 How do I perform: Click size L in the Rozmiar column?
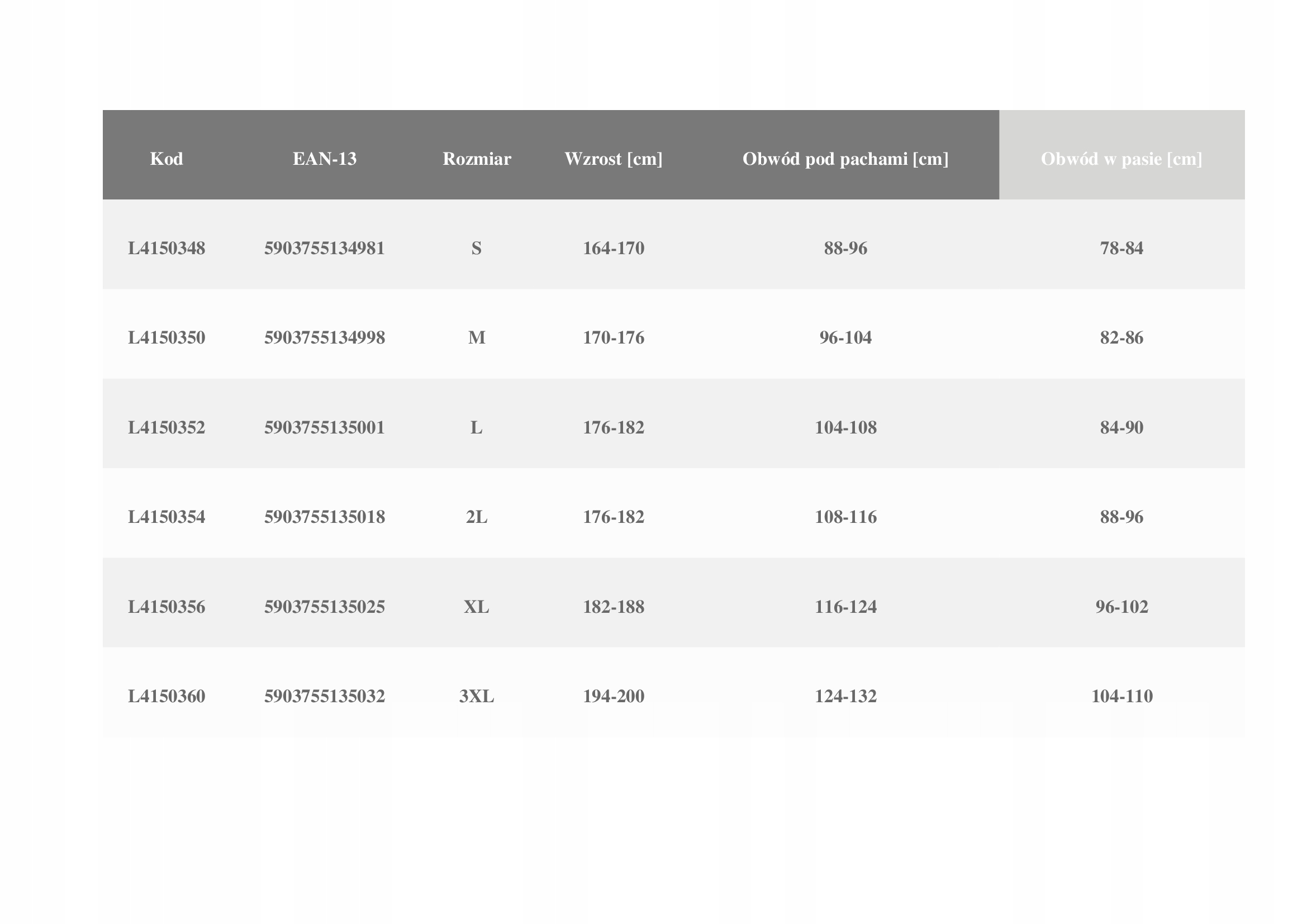(477, 427)
